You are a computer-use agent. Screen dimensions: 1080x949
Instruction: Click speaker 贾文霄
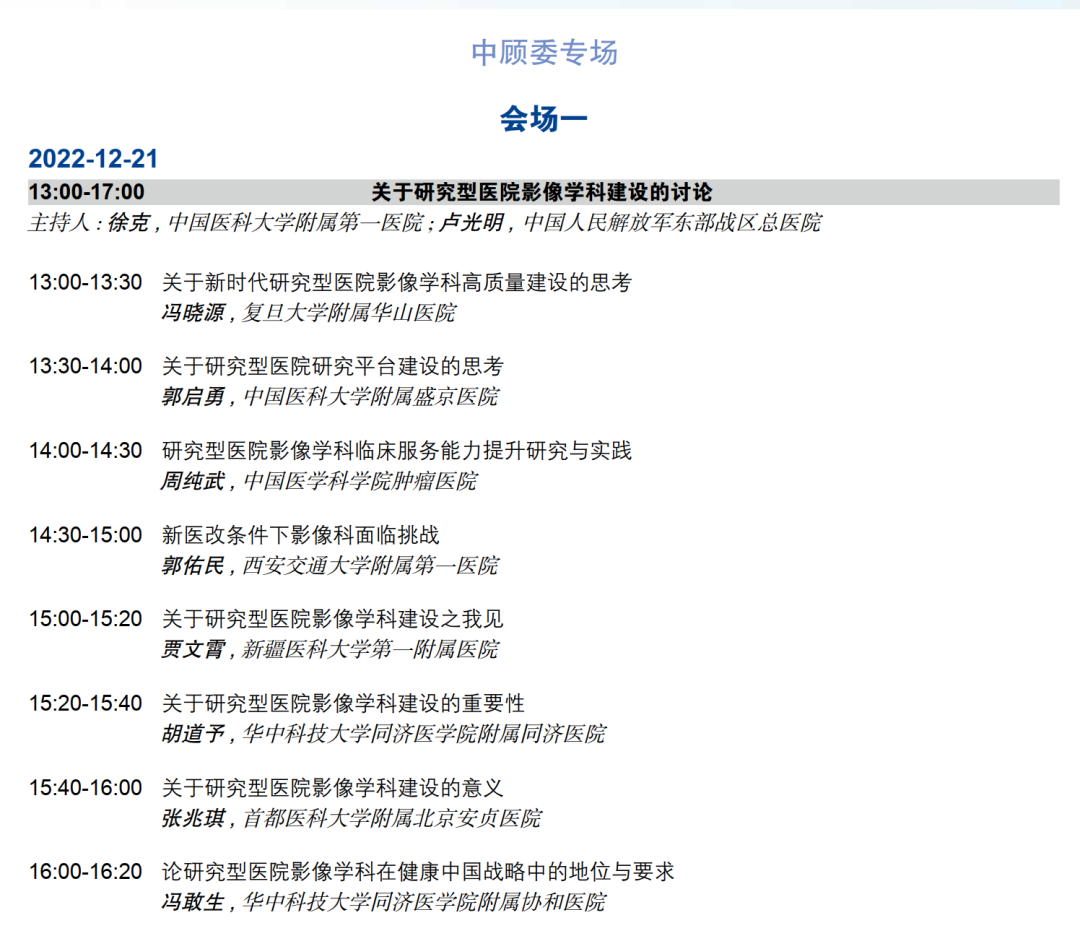pos(193,649)
